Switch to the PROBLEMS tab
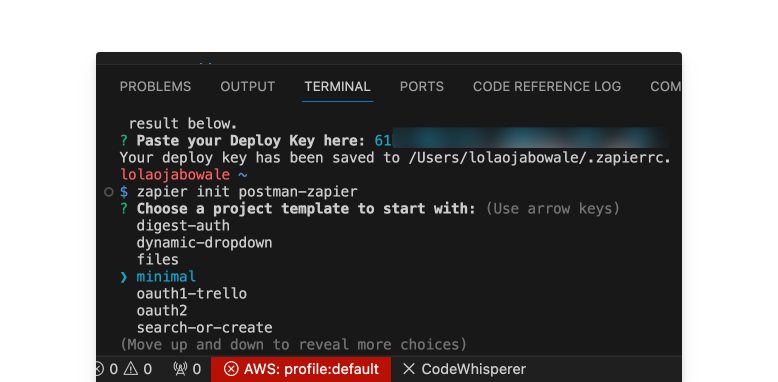The width and height of the screenshot is (778, 382). pyautogui.click(x=155, y=87)
